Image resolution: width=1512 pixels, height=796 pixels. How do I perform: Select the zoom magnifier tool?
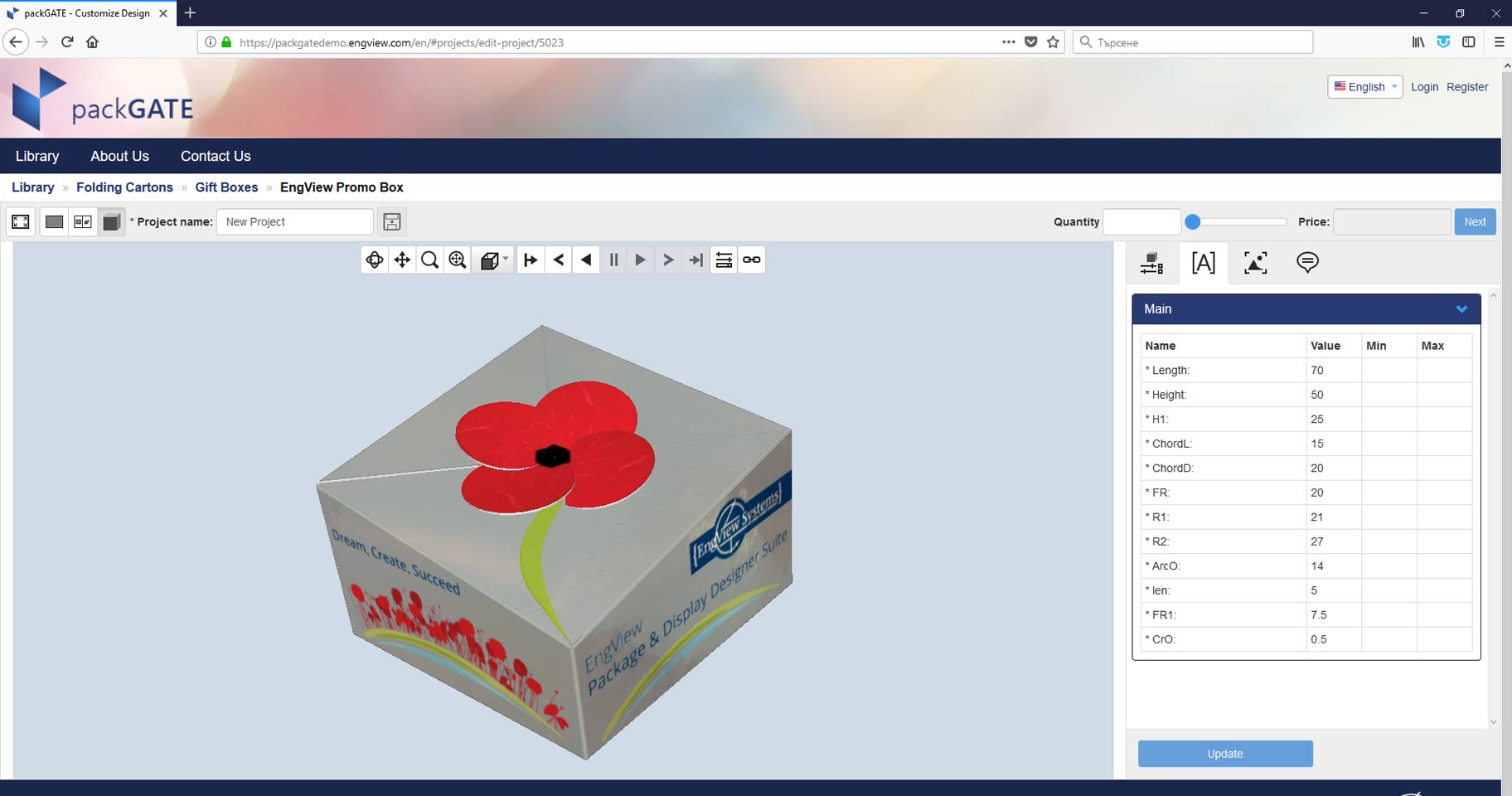[x=429, y=260]
